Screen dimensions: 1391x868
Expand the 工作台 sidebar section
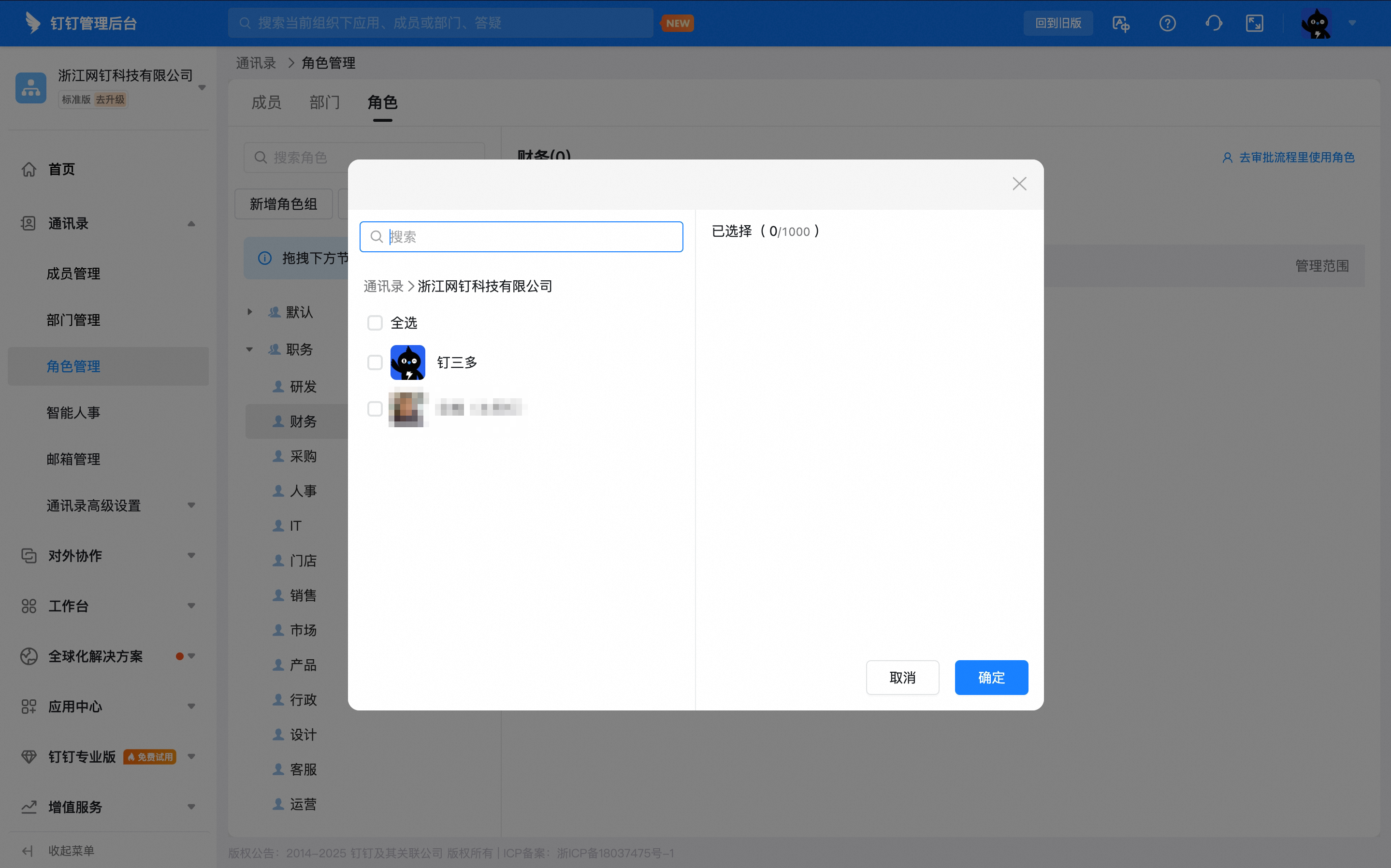(x=191, y=606)
